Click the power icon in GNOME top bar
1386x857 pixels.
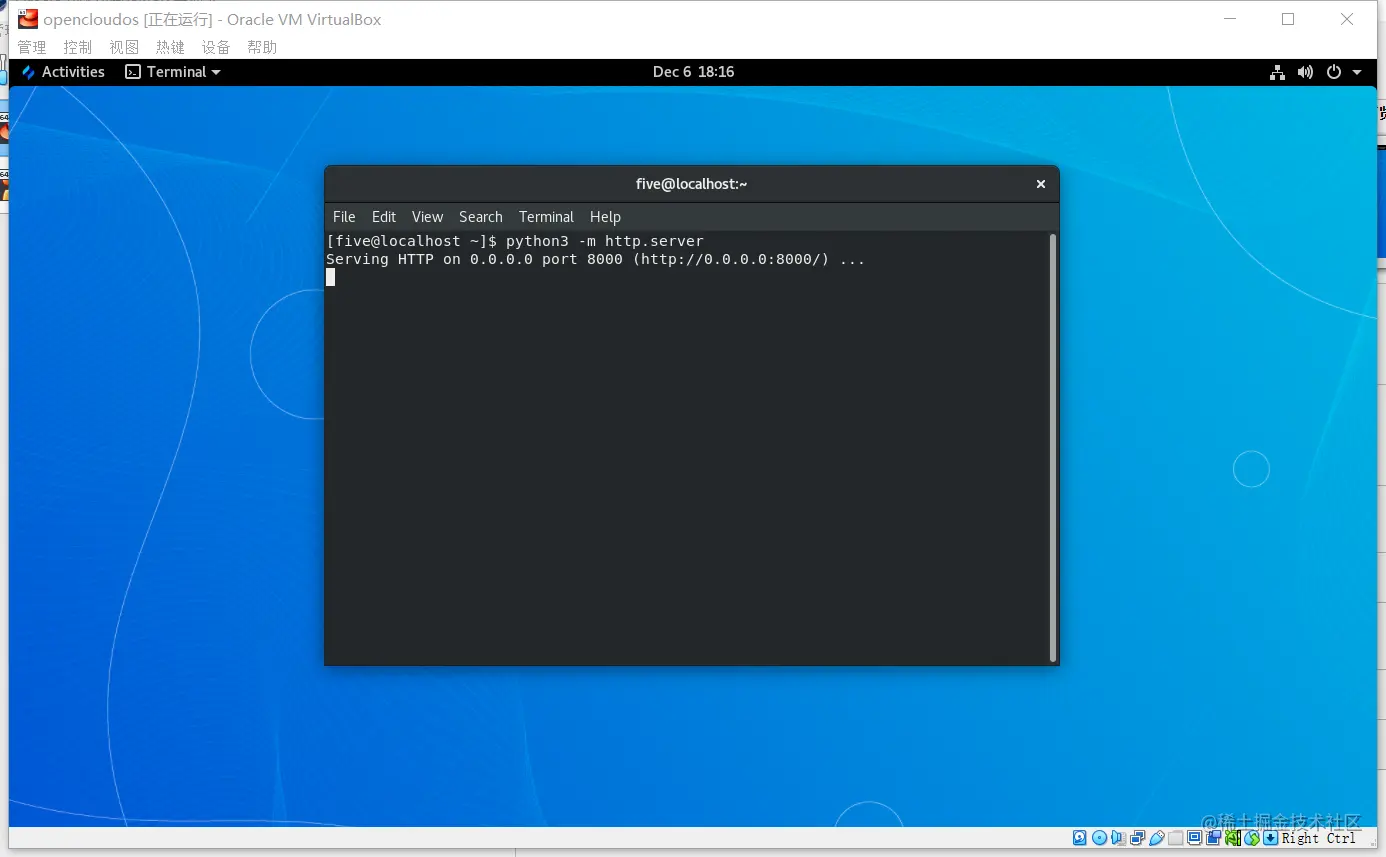pyautogui.click(x=1333, y=72)
